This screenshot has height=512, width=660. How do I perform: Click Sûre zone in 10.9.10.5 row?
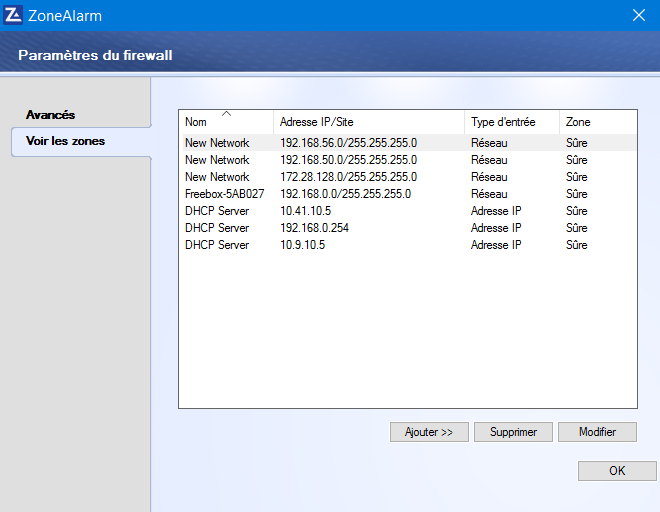[577, 245]
